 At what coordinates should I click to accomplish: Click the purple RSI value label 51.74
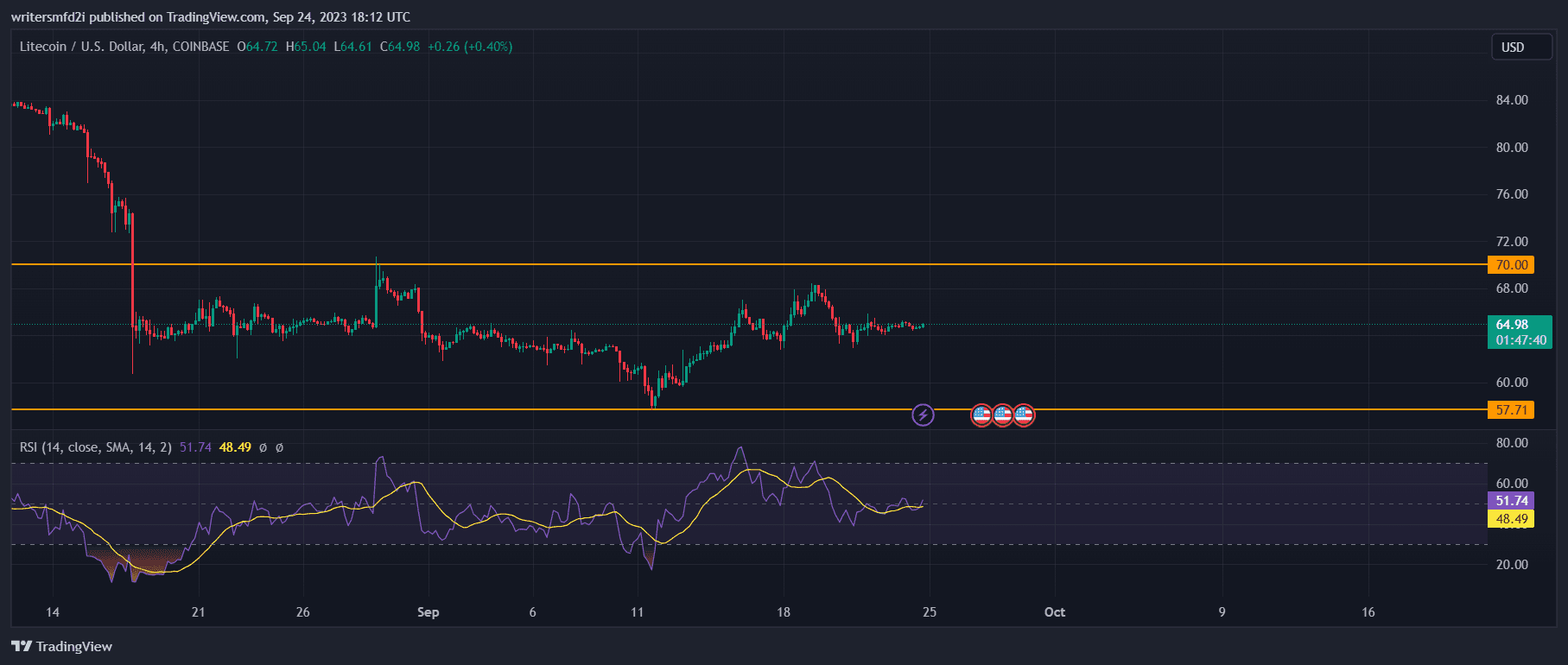(1511, 501)
